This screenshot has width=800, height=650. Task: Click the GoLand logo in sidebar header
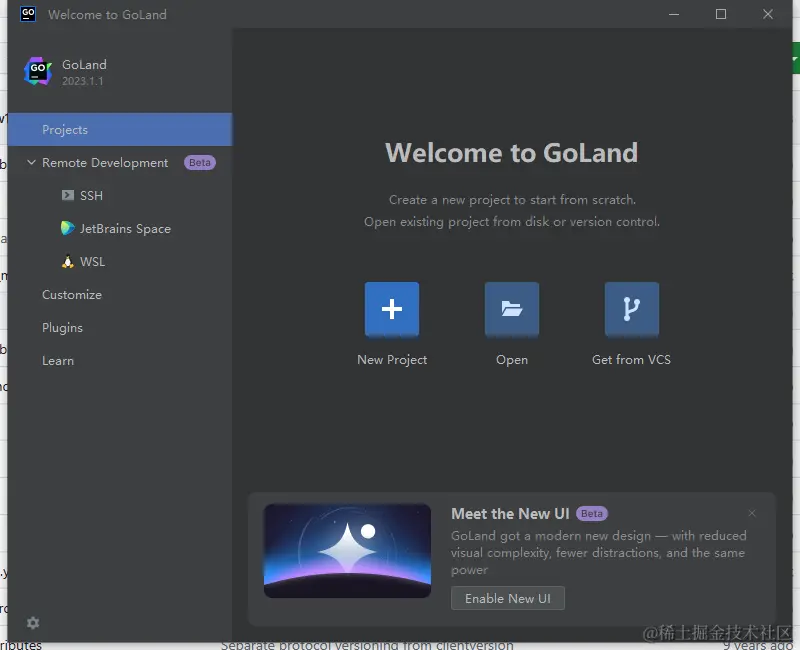click(38, 71)
